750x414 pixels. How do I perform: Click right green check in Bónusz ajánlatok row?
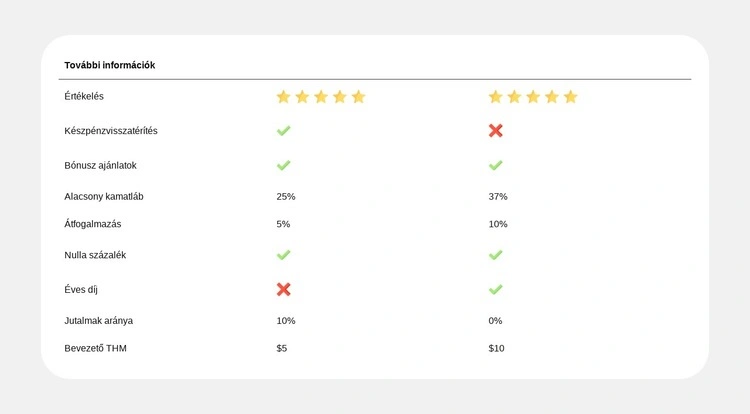click(495, 165)
